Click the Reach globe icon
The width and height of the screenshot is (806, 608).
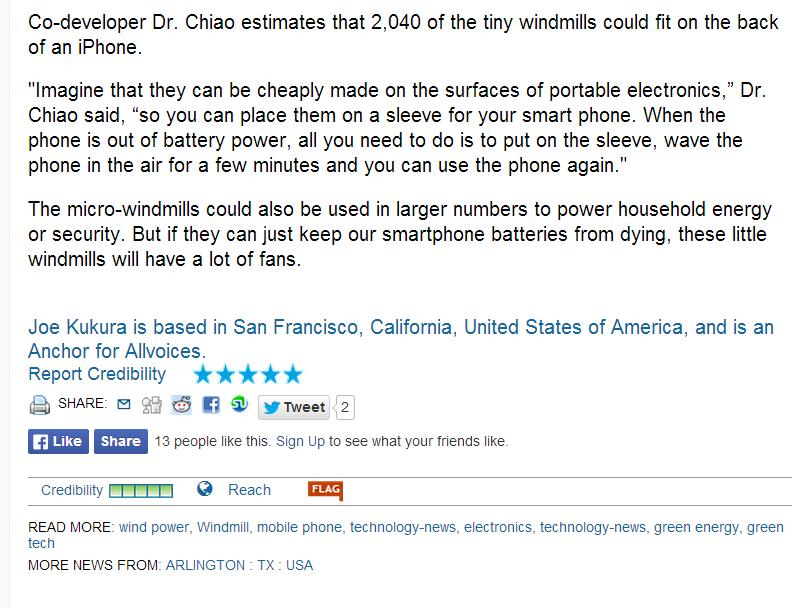205,489
